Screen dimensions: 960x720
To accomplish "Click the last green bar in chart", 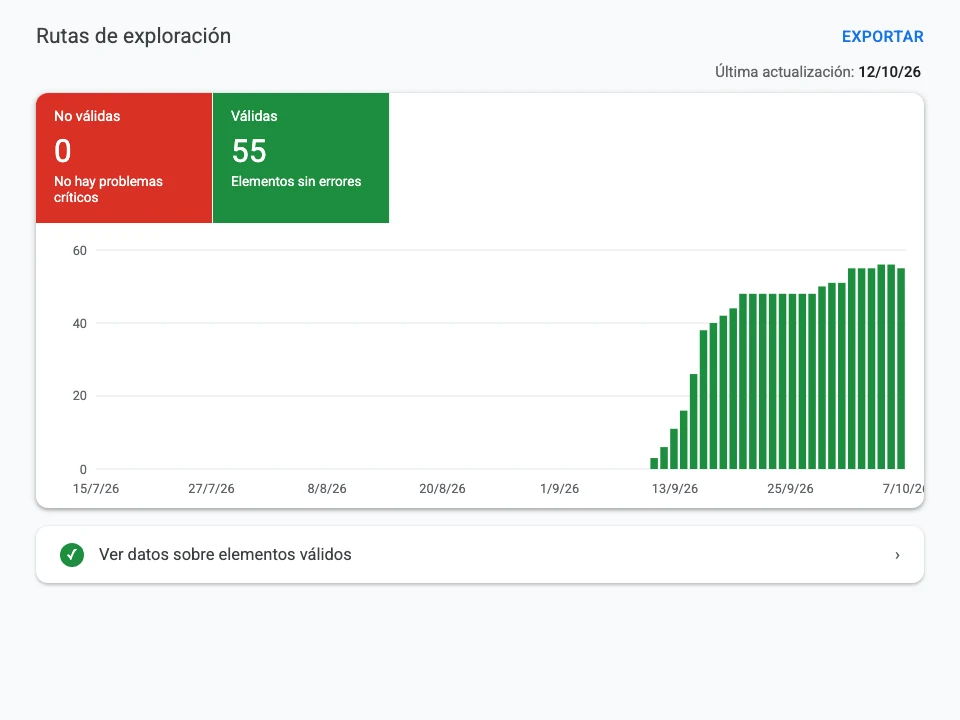I will (901, 369).
